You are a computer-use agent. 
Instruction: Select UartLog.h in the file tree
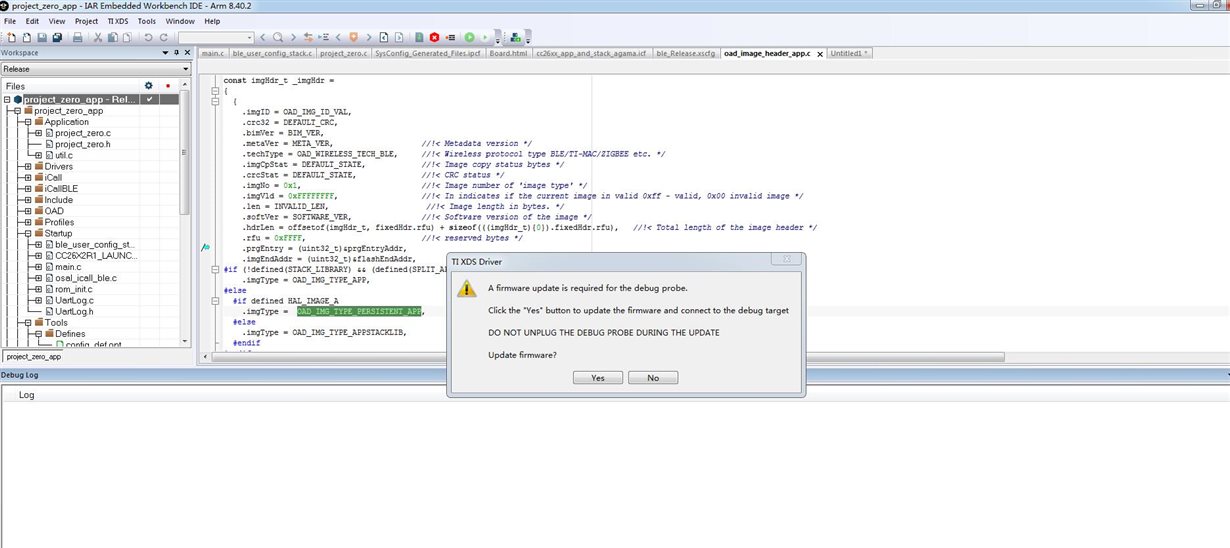[x=76, y=311]
